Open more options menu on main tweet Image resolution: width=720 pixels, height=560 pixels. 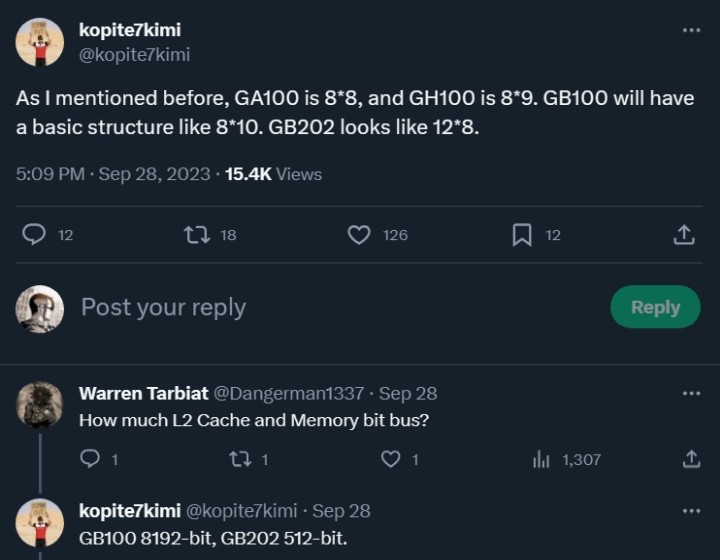(x=691, y=30)
